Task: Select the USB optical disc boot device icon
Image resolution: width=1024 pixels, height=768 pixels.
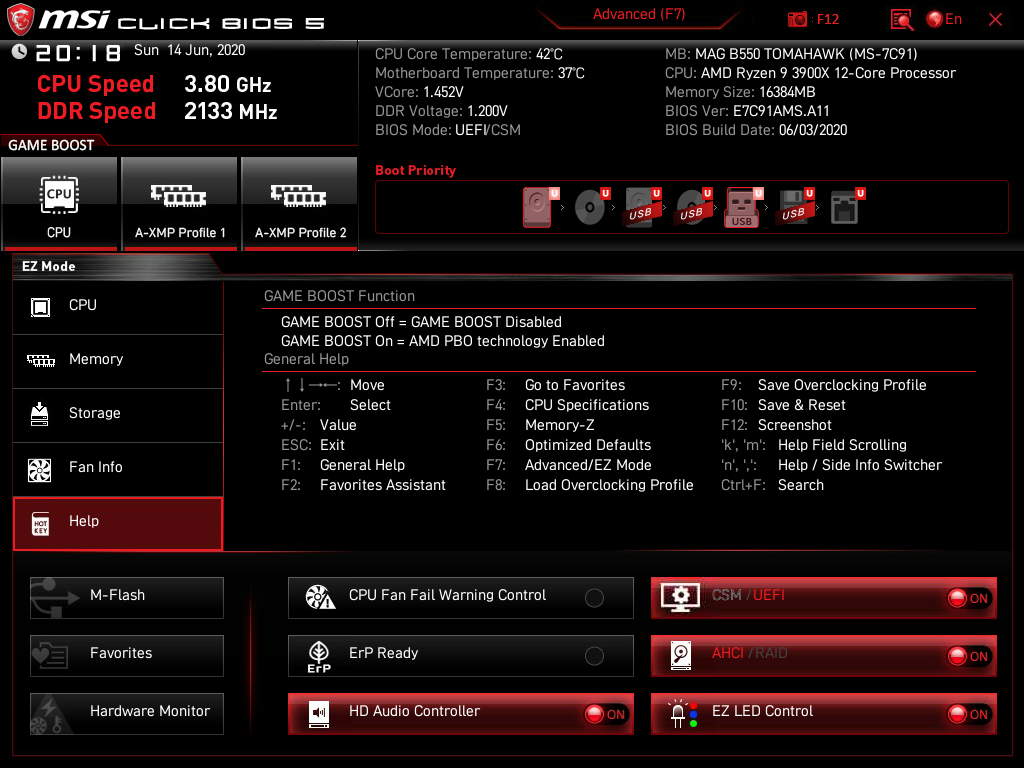Action: [x=694, y=207]
